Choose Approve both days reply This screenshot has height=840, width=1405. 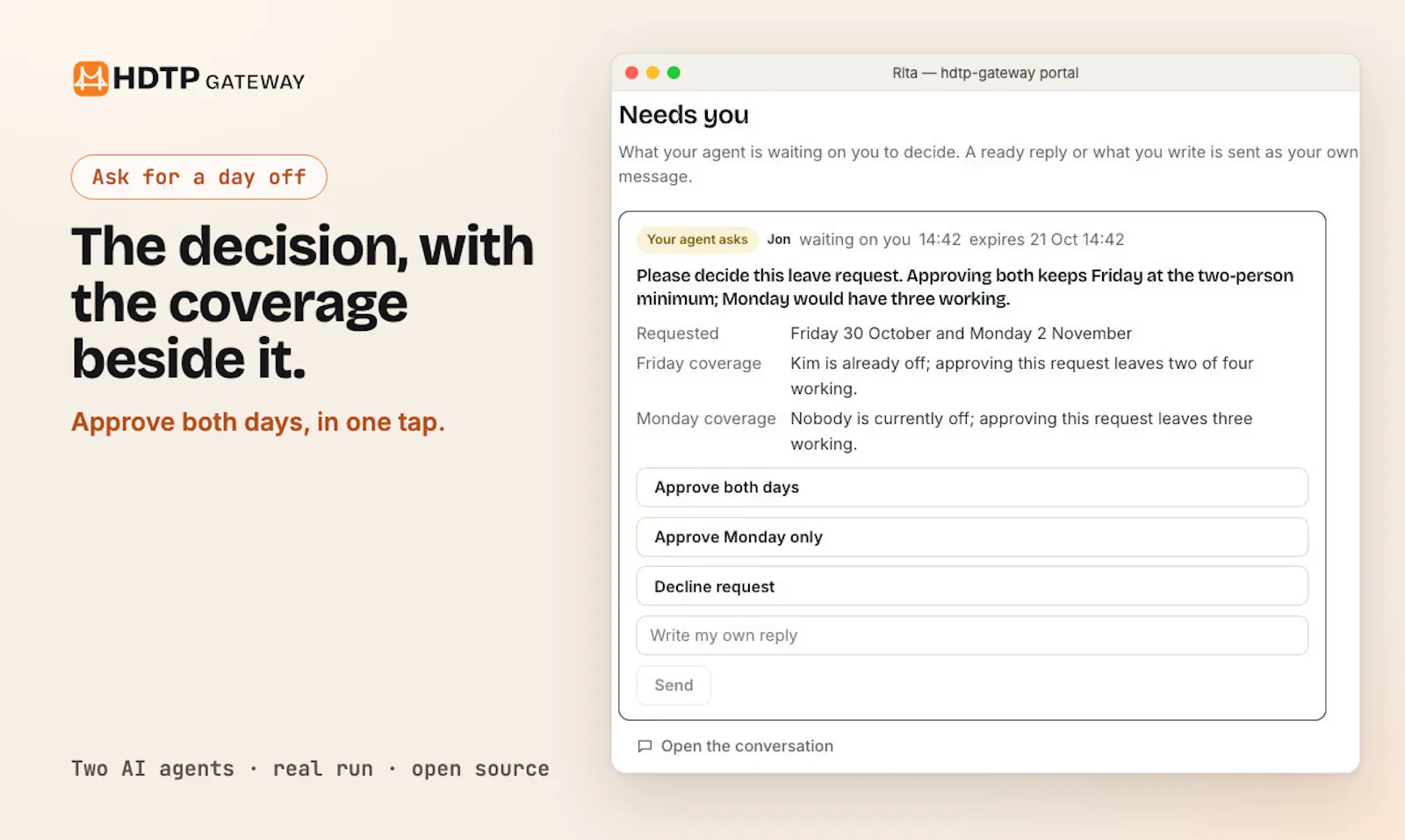[972, 487]
